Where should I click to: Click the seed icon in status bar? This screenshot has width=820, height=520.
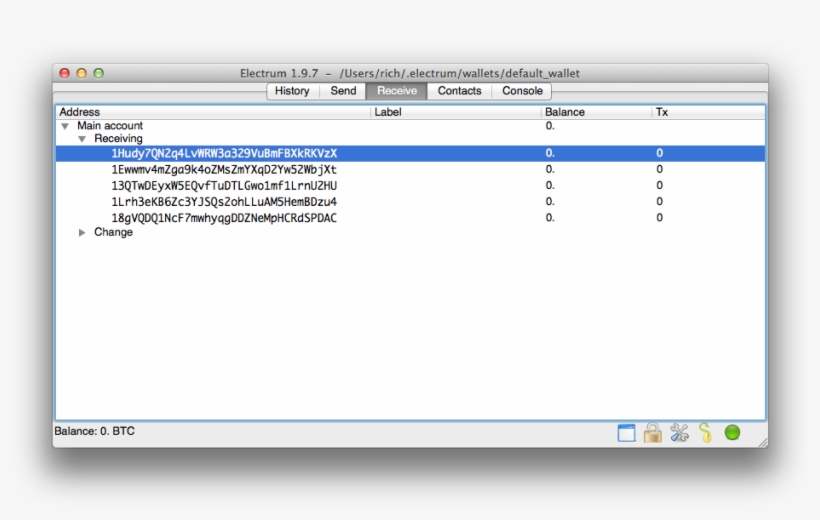(706, 433)
